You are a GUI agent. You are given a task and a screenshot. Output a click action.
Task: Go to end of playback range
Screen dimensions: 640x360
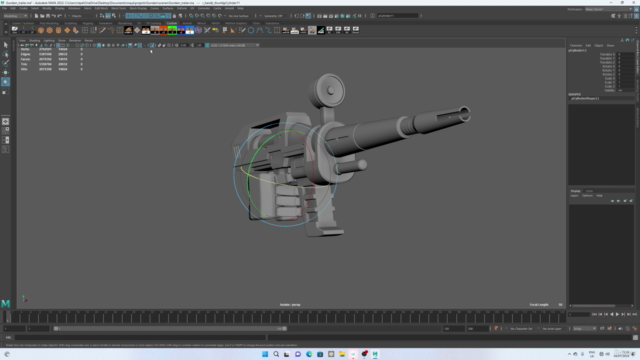point(634,314)
